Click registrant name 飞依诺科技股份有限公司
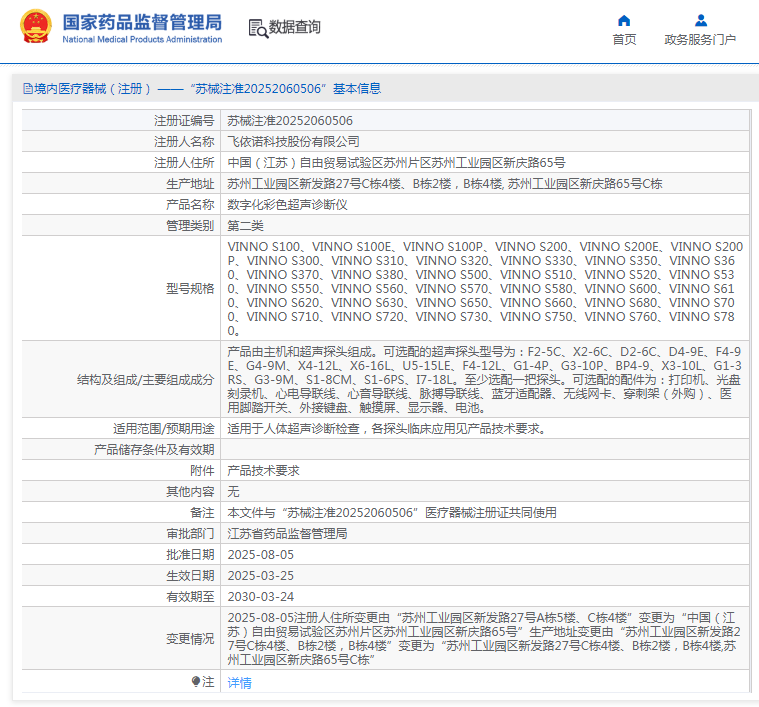The width and height of the screenshot is (759, 707). (293, 141)
